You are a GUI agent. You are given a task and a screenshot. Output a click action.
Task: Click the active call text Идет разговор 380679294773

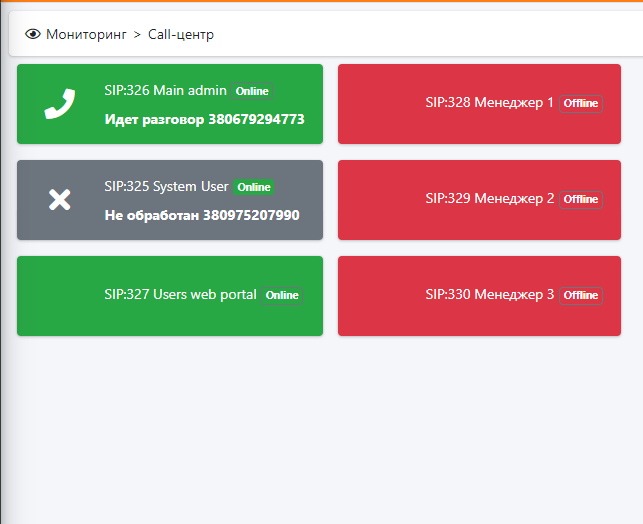[204, 119]
